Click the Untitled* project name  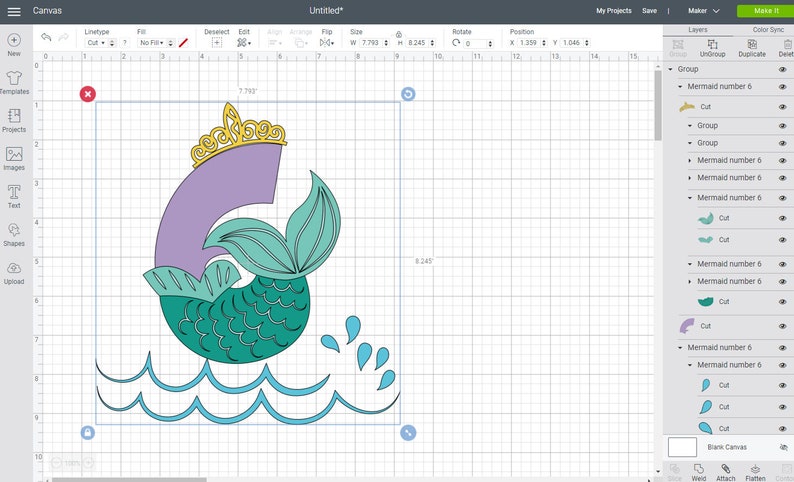[x=326, y=11]
